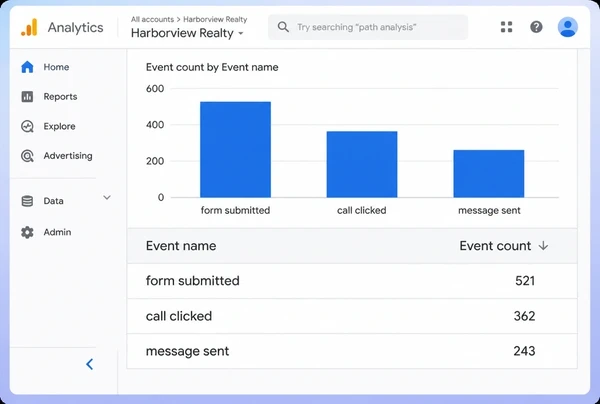Open the help question-mark icon
Image resolution: width=600 pixels, height=404 pixels.
tap(536, 27)
